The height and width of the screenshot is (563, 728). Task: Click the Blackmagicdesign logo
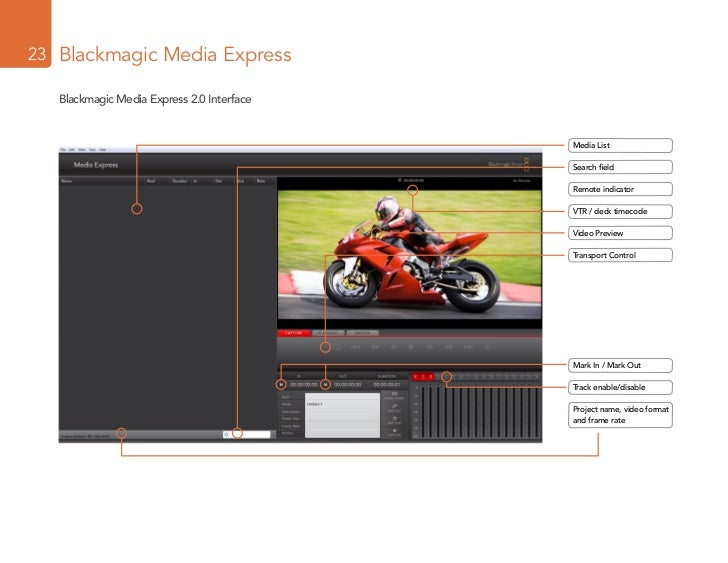(x=508, y=164)
